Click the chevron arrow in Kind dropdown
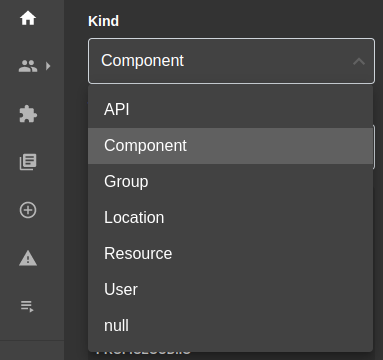 pyautogui.click(x=359, y=61)
